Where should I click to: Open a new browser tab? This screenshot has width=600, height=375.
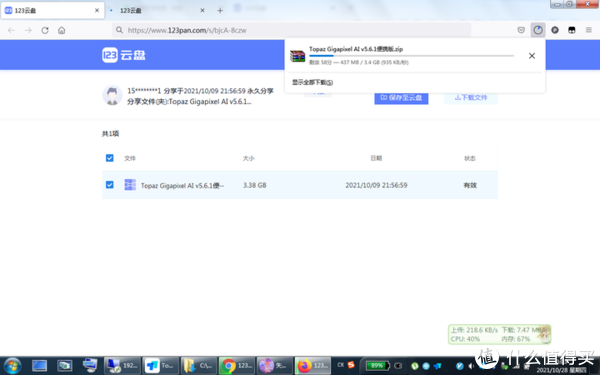tap(220, 11)
